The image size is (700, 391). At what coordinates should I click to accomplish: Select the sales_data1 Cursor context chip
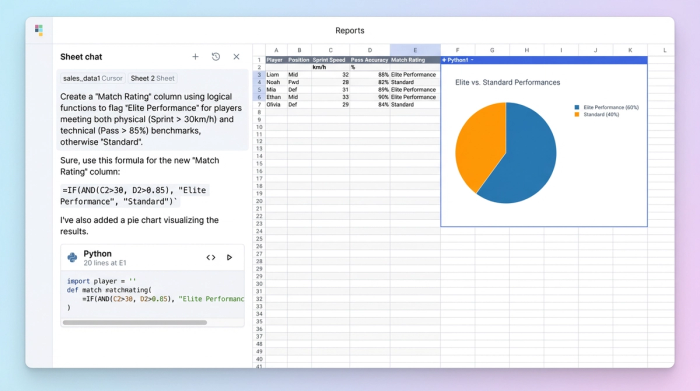tap(92, 78)
